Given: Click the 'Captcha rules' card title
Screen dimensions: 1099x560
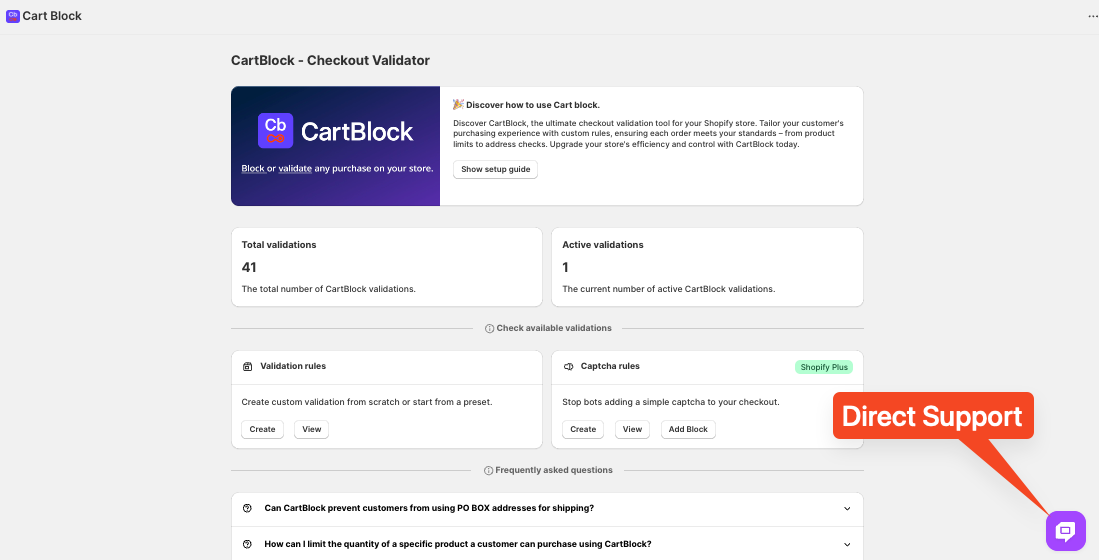Looking at the screenshot, I should (x=610, y=366).
